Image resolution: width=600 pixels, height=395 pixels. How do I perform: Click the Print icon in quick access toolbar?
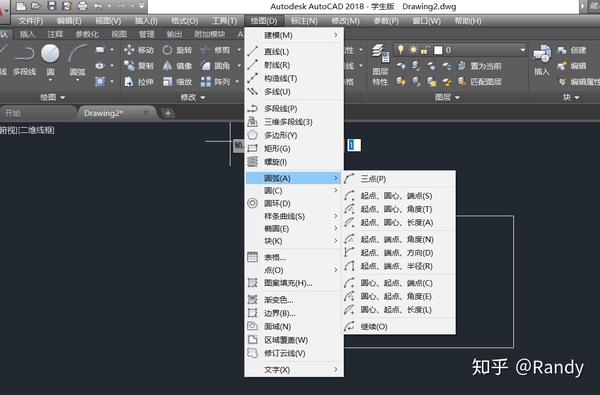pyautogui.click(x=82, y=6)
